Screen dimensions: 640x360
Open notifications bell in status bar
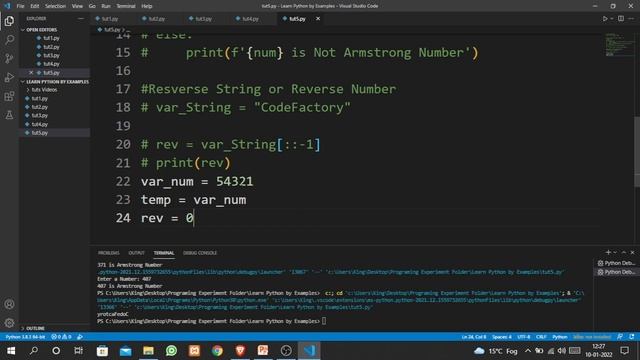631,337
